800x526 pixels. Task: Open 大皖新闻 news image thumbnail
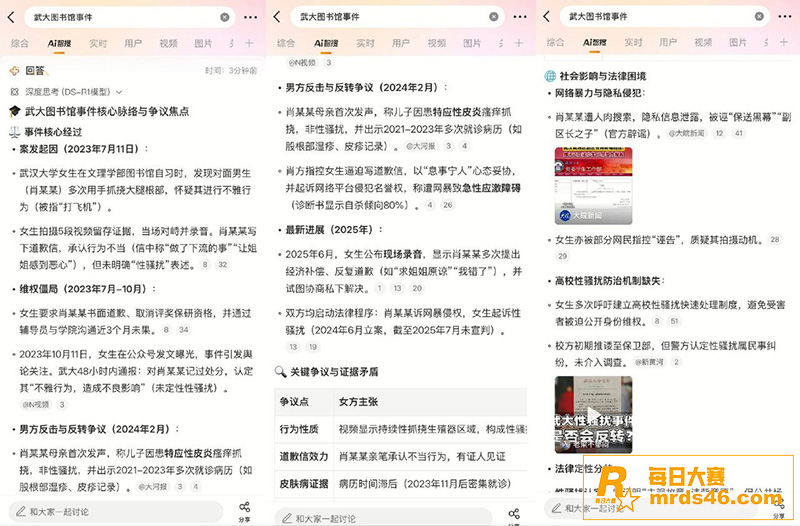click(593, 186)
